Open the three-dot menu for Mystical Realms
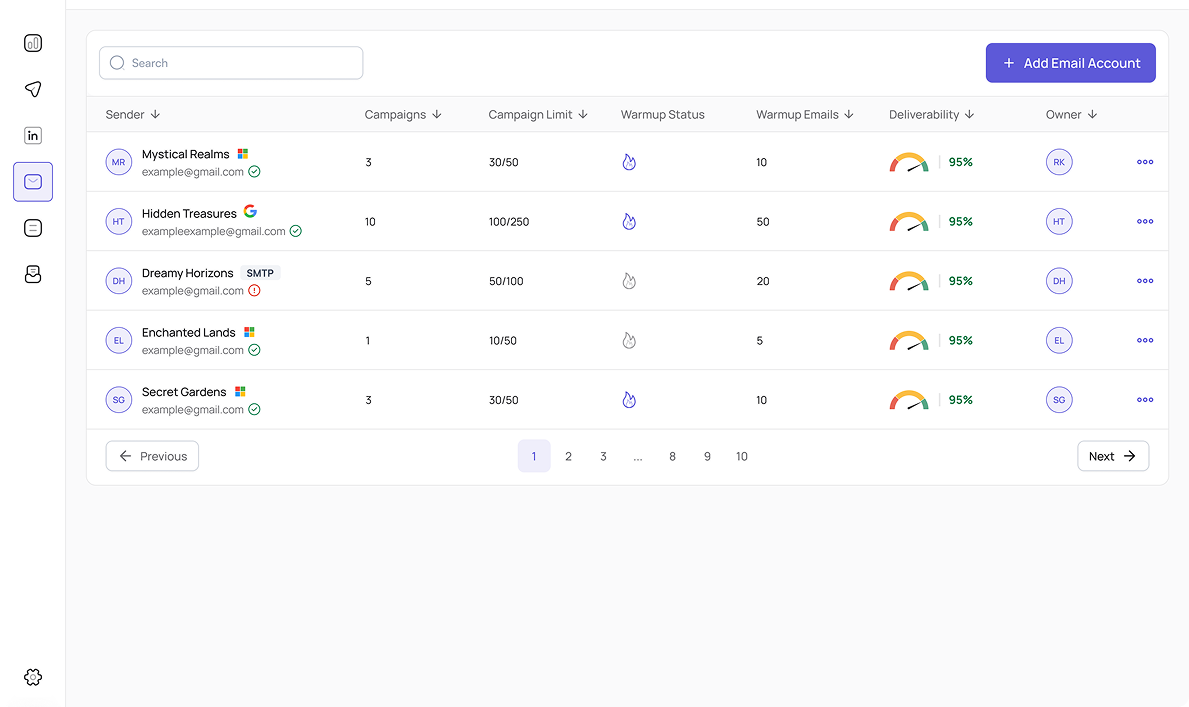1189x707 pixels. 1145,162
